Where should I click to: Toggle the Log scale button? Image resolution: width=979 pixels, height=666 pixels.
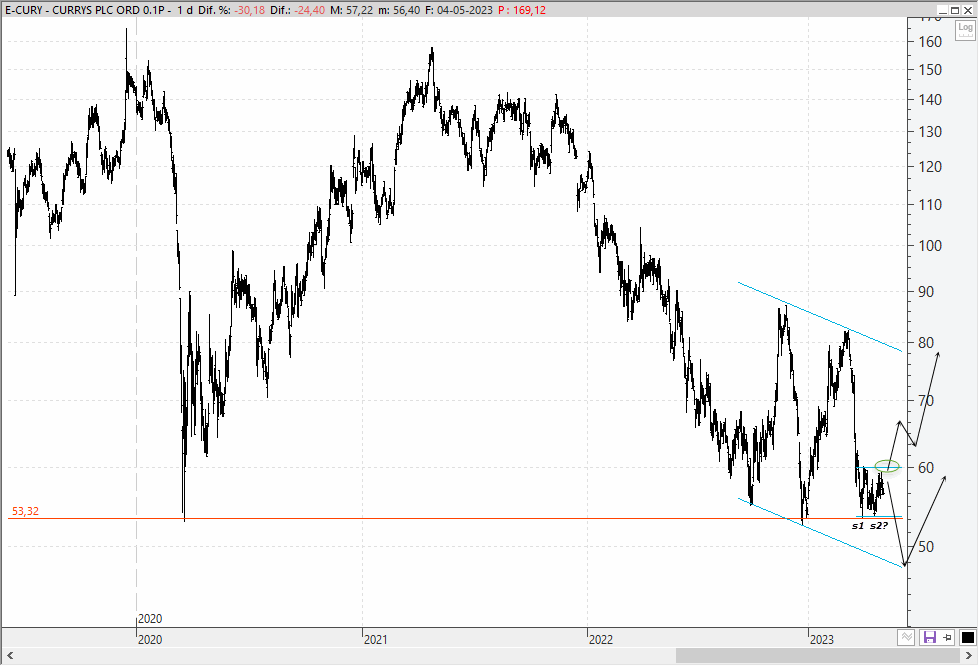pyautogui.click(x=965, y=29)
